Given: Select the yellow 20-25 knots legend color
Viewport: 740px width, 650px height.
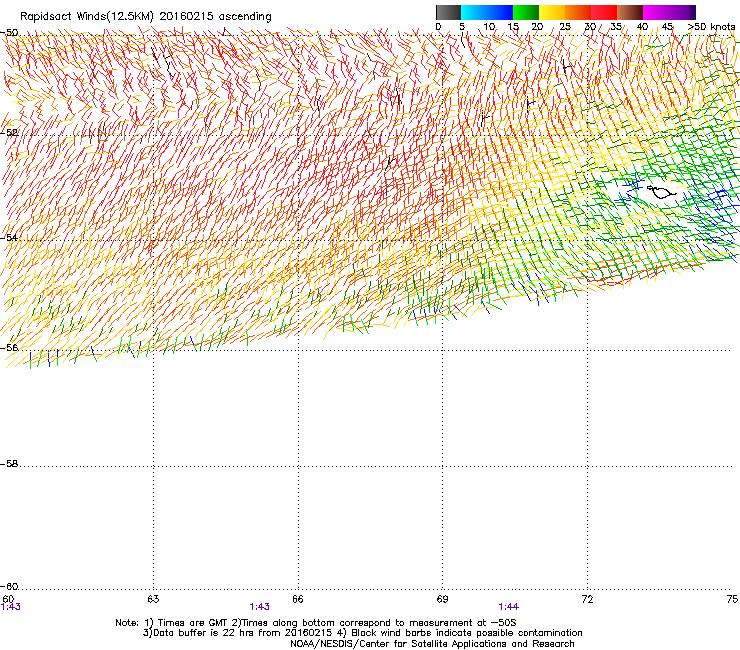Looking at the screenshot, I should 552,12.
